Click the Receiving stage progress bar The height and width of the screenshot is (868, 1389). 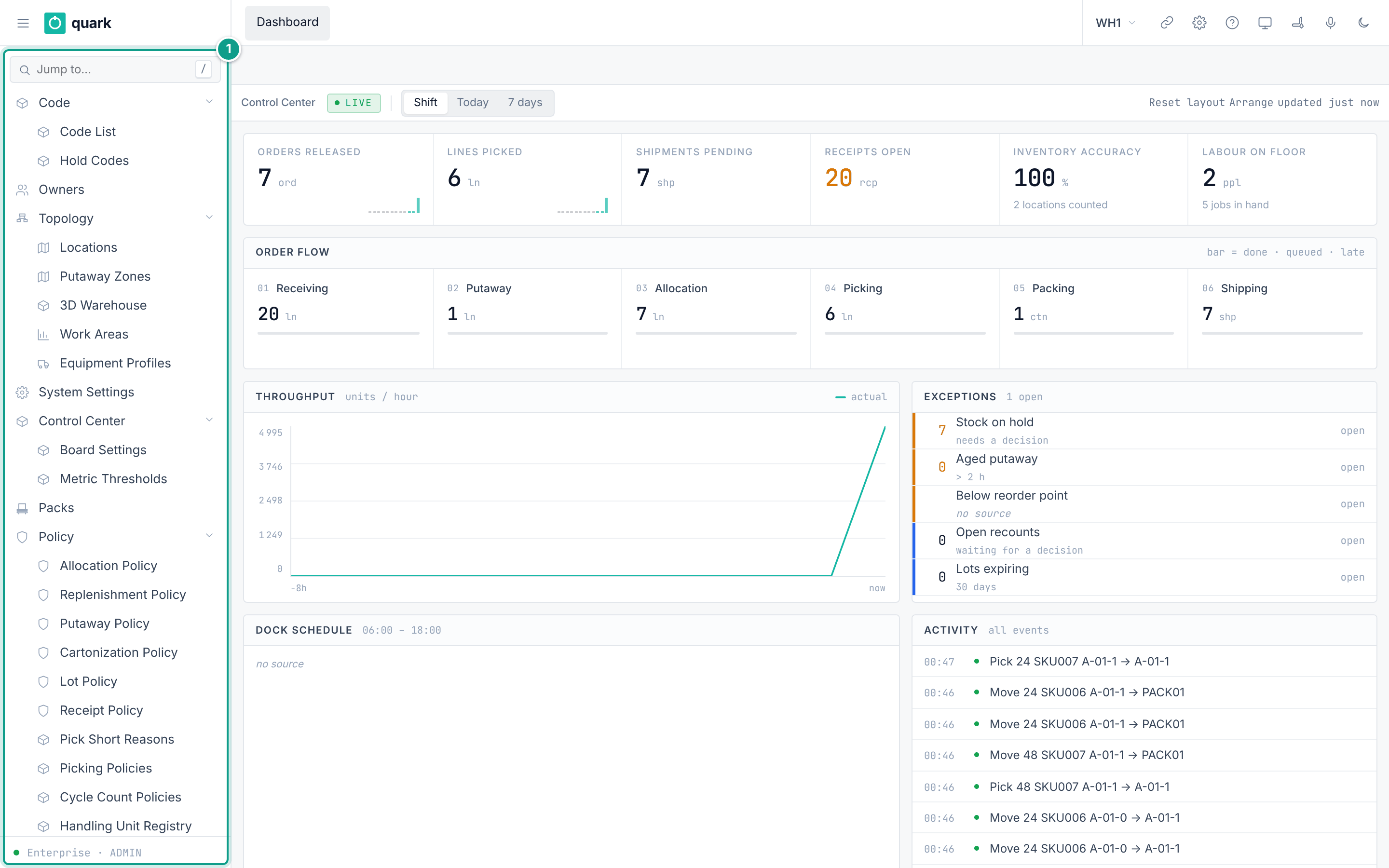coord(339,333)
